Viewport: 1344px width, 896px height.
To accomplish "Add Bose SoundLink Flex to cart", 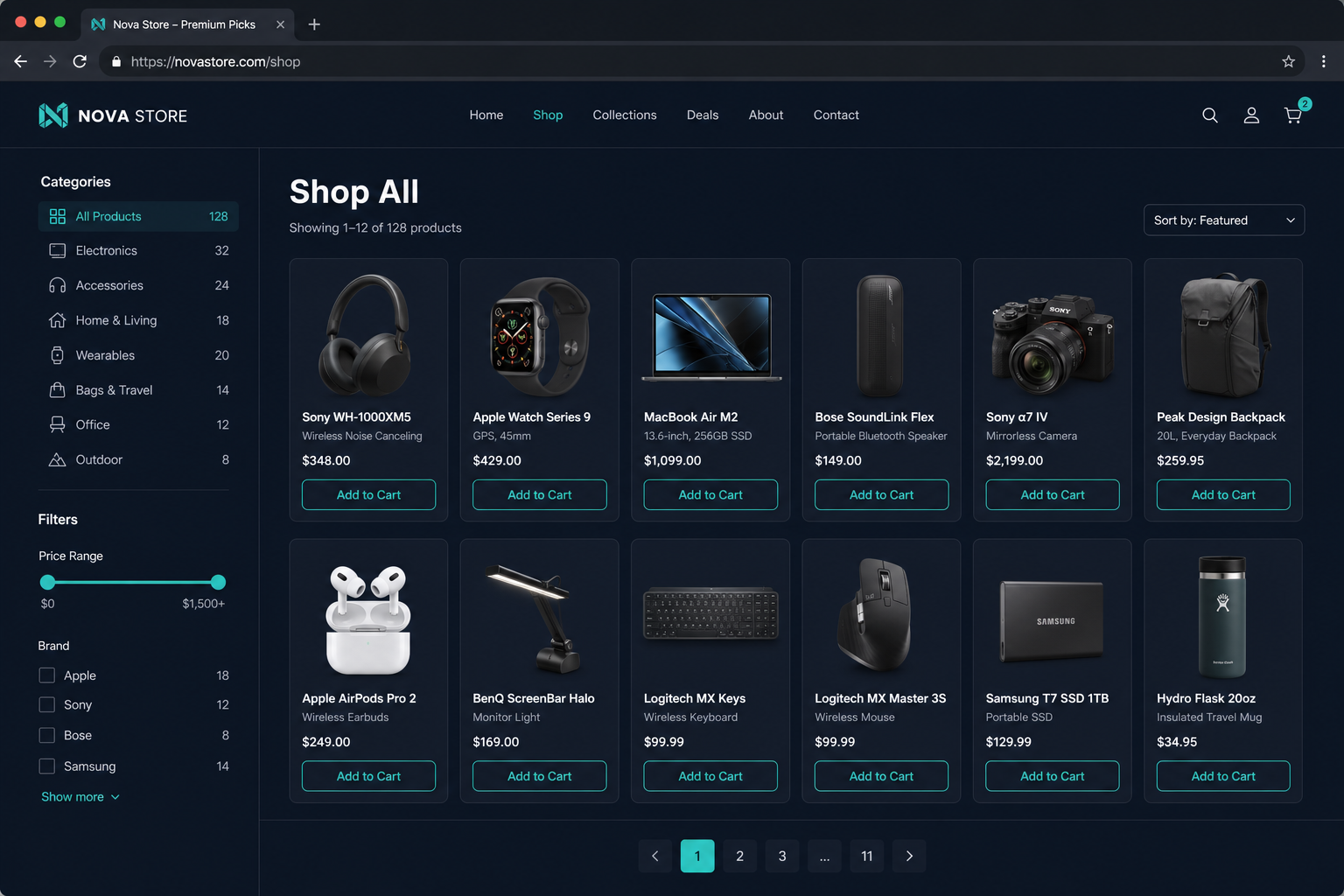I will 881,494.
